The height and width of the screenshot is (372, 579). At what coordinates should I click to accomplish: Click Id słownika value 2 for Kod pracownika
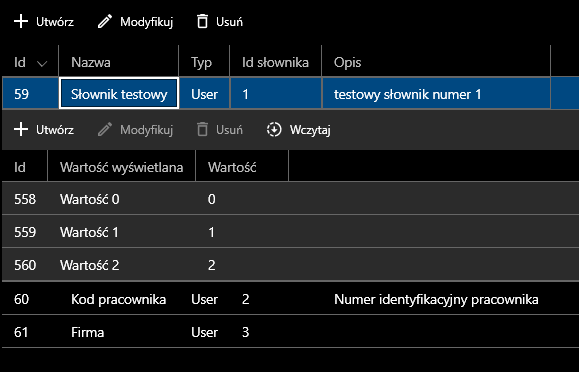[x=246, y=299]
